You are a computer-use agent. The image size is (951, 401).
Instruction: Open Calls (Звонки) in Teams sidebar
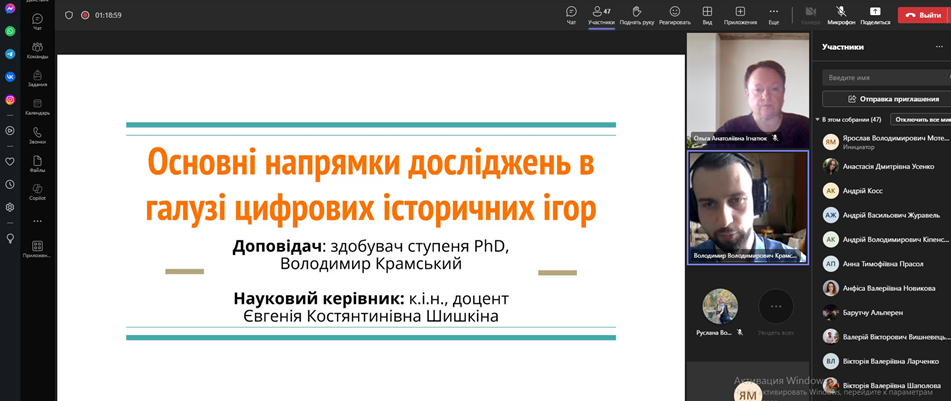coord(37,135)
